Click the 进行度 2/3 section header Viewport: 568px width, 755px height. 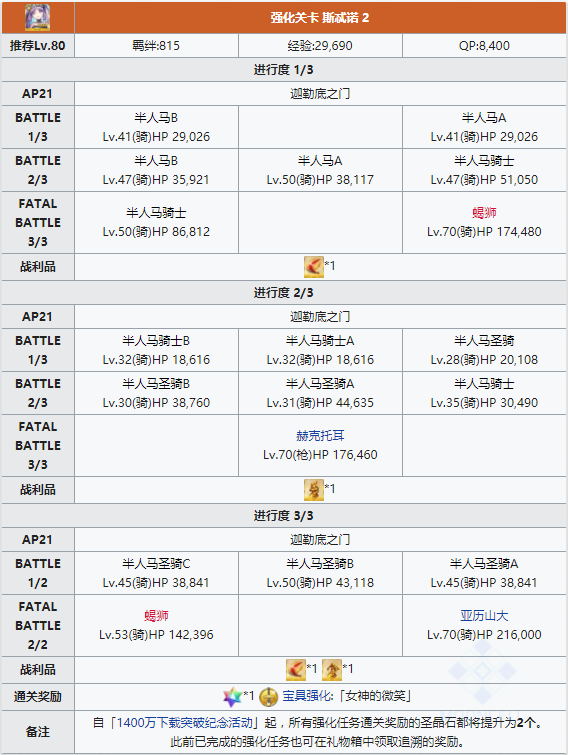pyautogui.click(x=284, y=293)
